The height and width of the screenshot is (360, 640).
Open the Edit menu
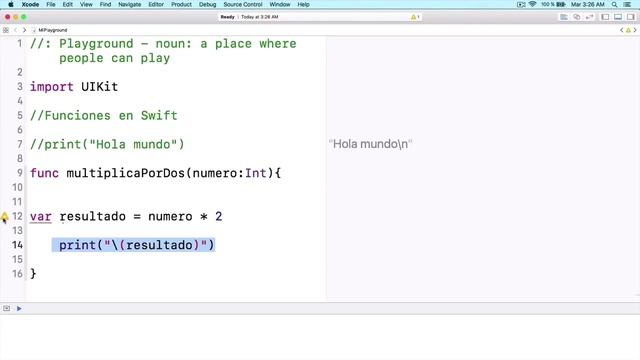[x=68, y=4]
